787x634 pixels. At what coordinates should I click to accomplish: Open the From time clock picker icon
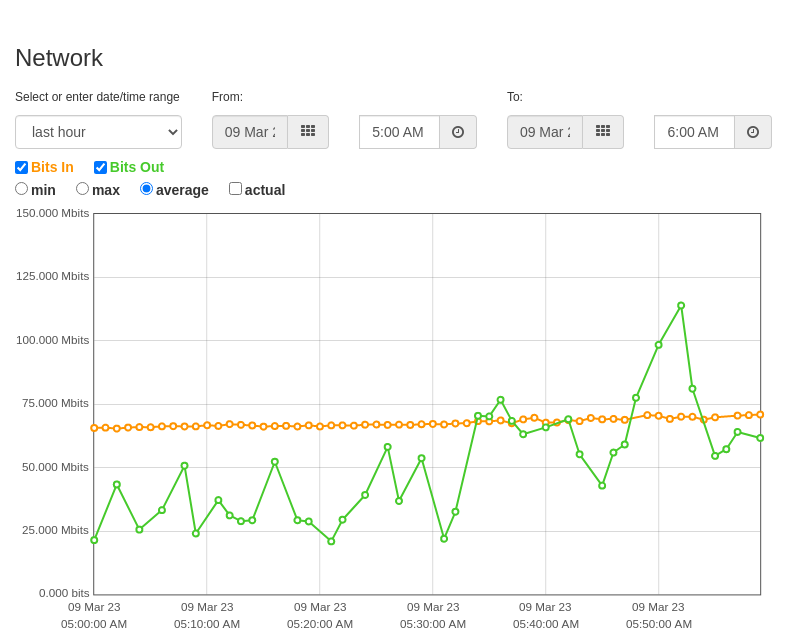click(x=458, y=132)
